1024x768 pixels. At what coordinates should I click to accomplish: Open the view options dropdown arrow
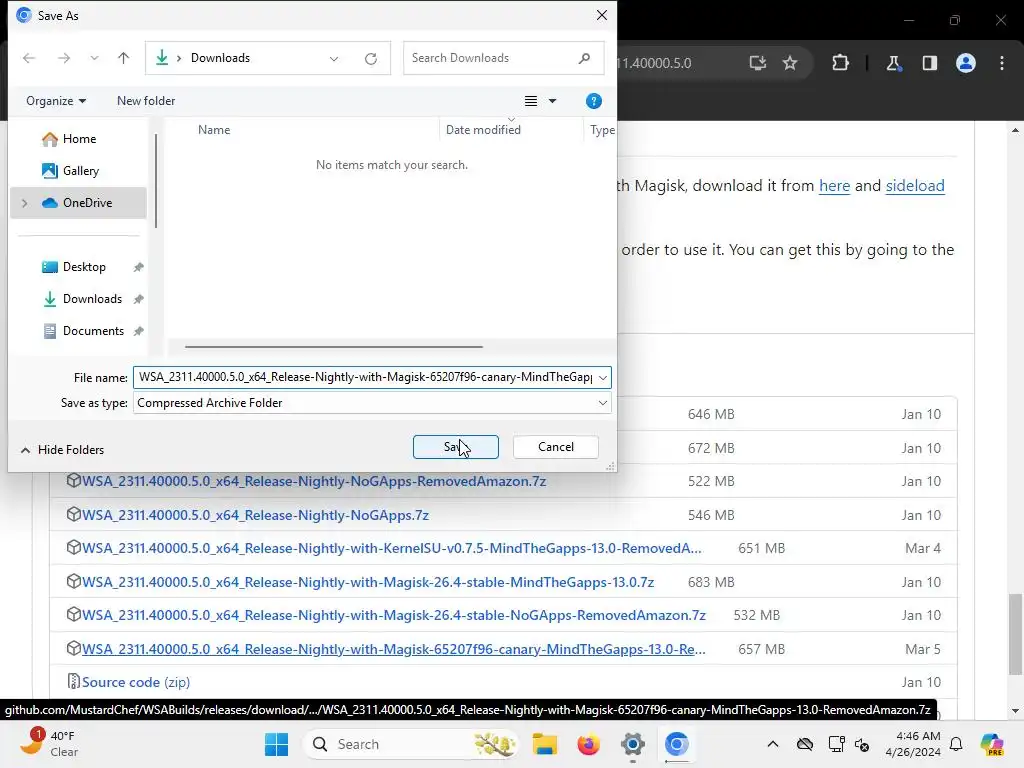point(552,101)
